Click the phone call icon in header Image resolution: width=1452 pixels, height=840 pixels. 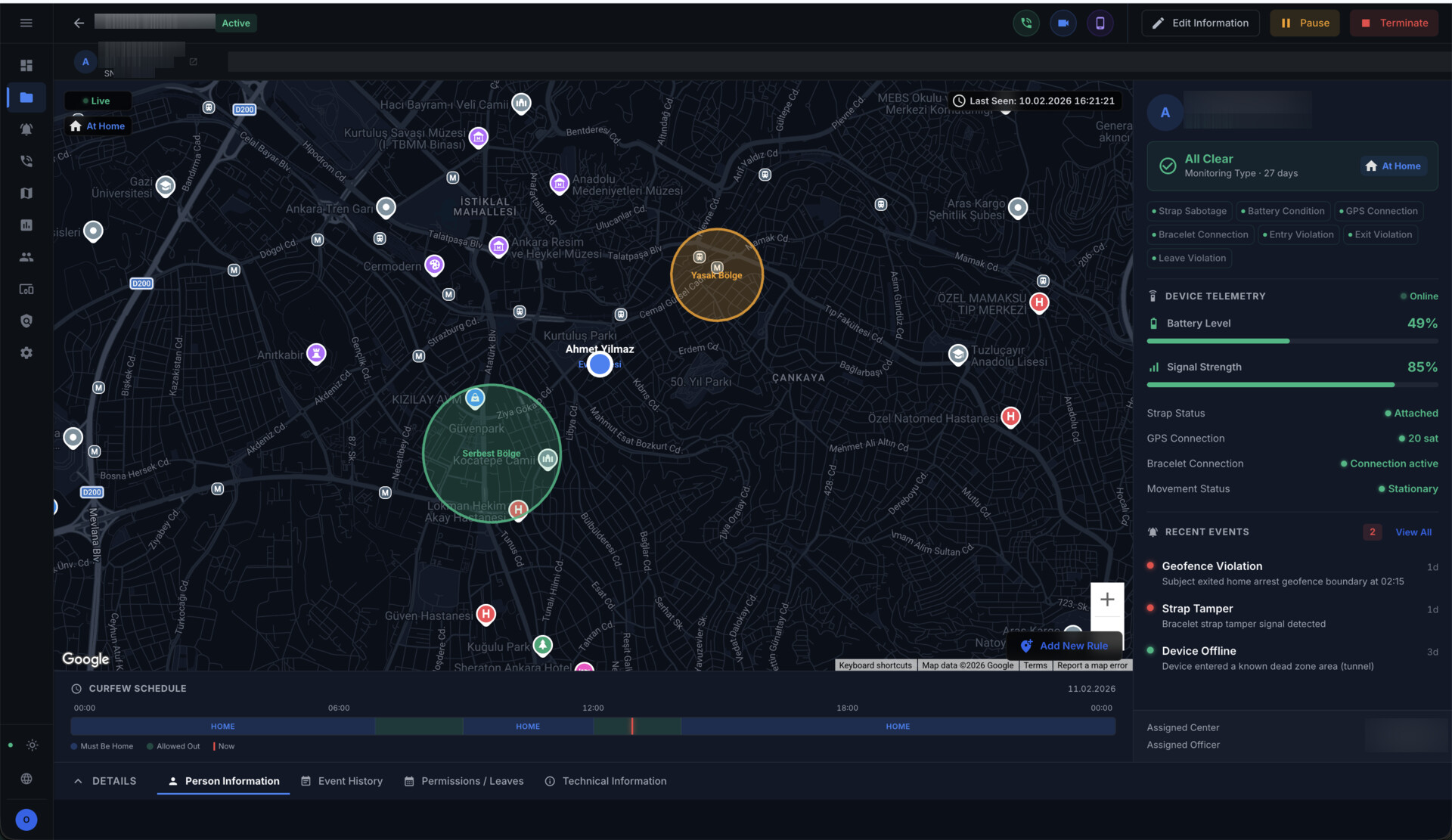pyautogui.click(x=1026, y=23)
